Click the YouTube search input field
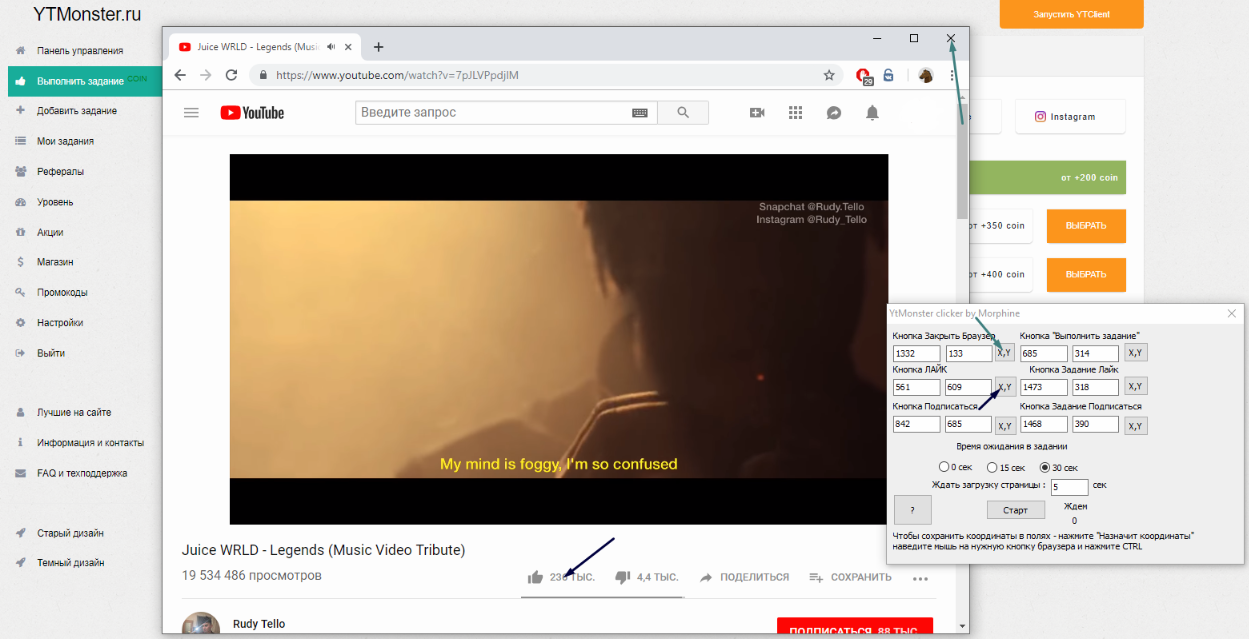This screenshot has height=639, width=1249. point(490,113)
